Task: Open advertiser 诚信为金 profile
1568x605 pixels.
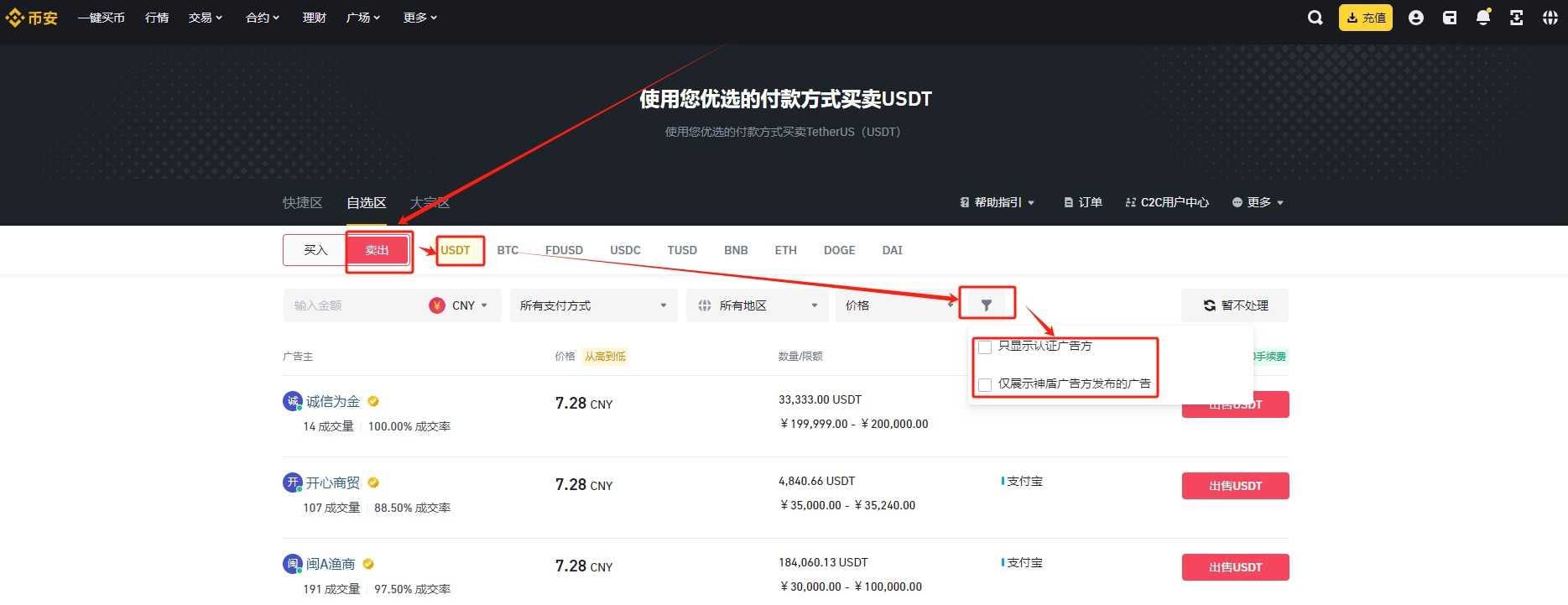Action: click(x=333, y=401)
